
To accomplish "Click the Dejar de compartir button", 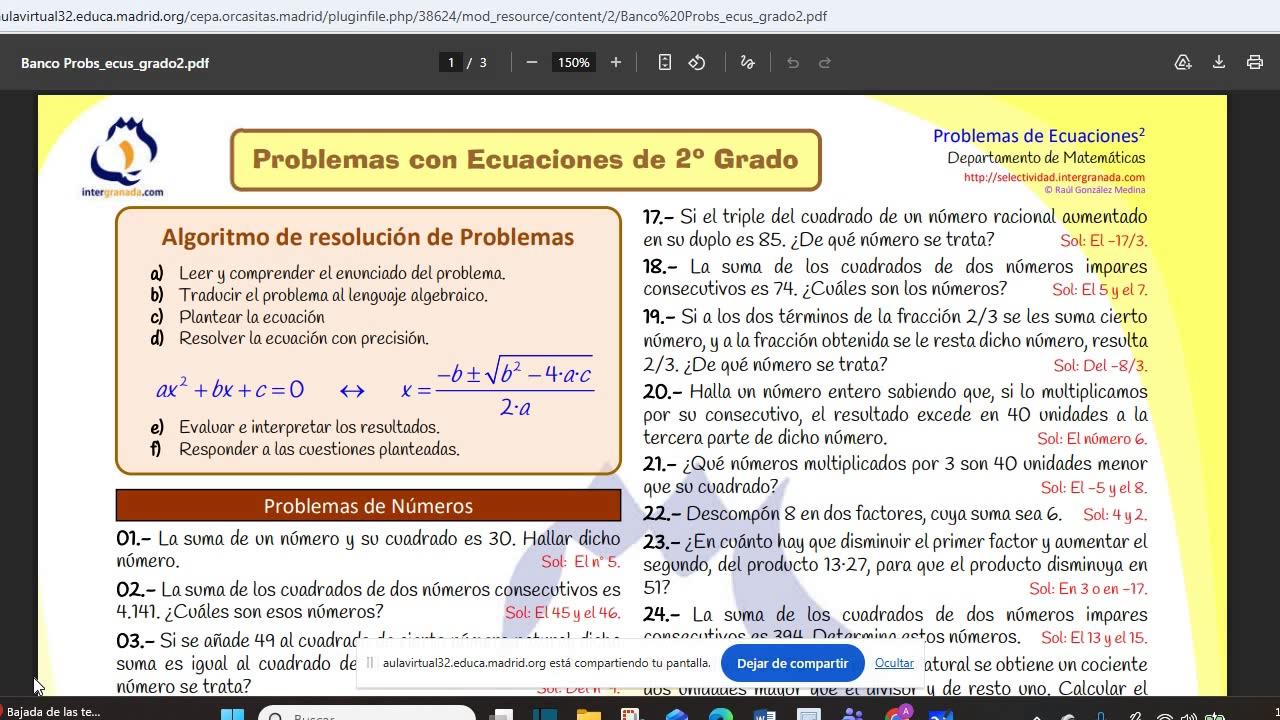I will (792, 663).
